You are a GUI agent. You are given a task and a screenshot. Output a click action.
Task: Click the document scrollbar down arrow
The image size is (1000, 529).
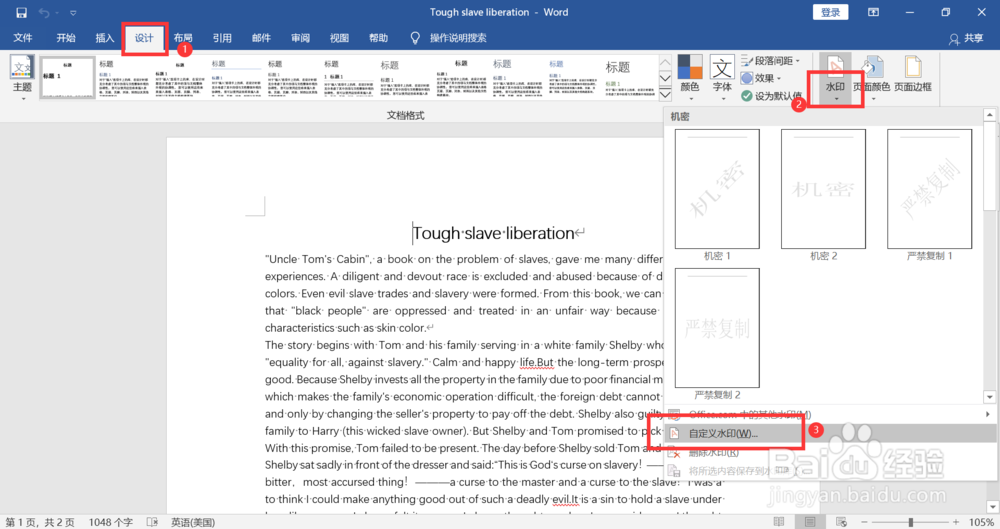point(992,507)
